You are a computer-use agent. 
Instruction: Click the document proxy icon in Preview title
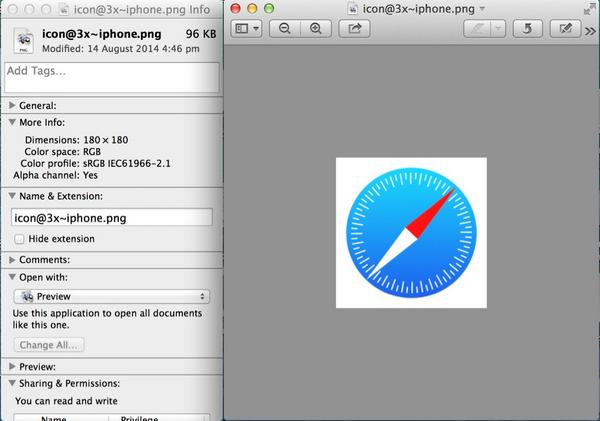[x=352, y=9]
